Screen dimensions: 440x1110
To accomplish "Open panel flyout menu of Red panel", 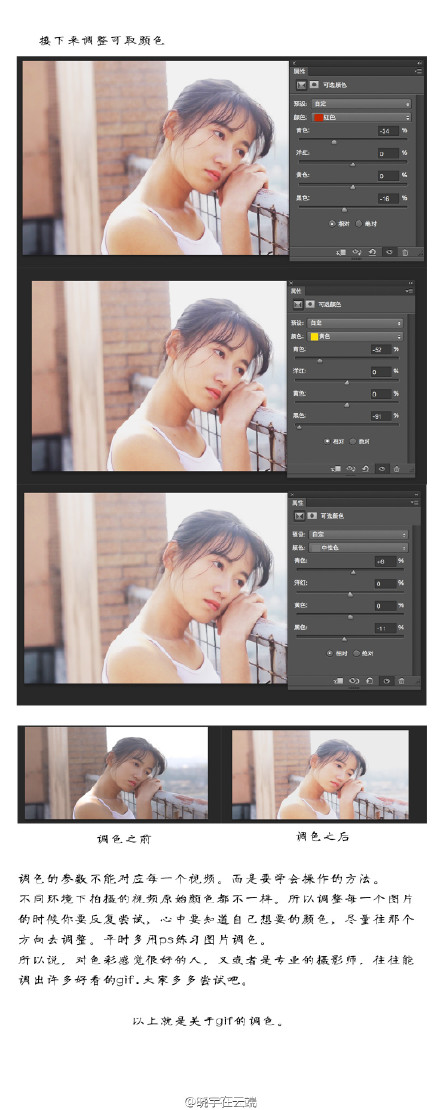I will [419, 71].
